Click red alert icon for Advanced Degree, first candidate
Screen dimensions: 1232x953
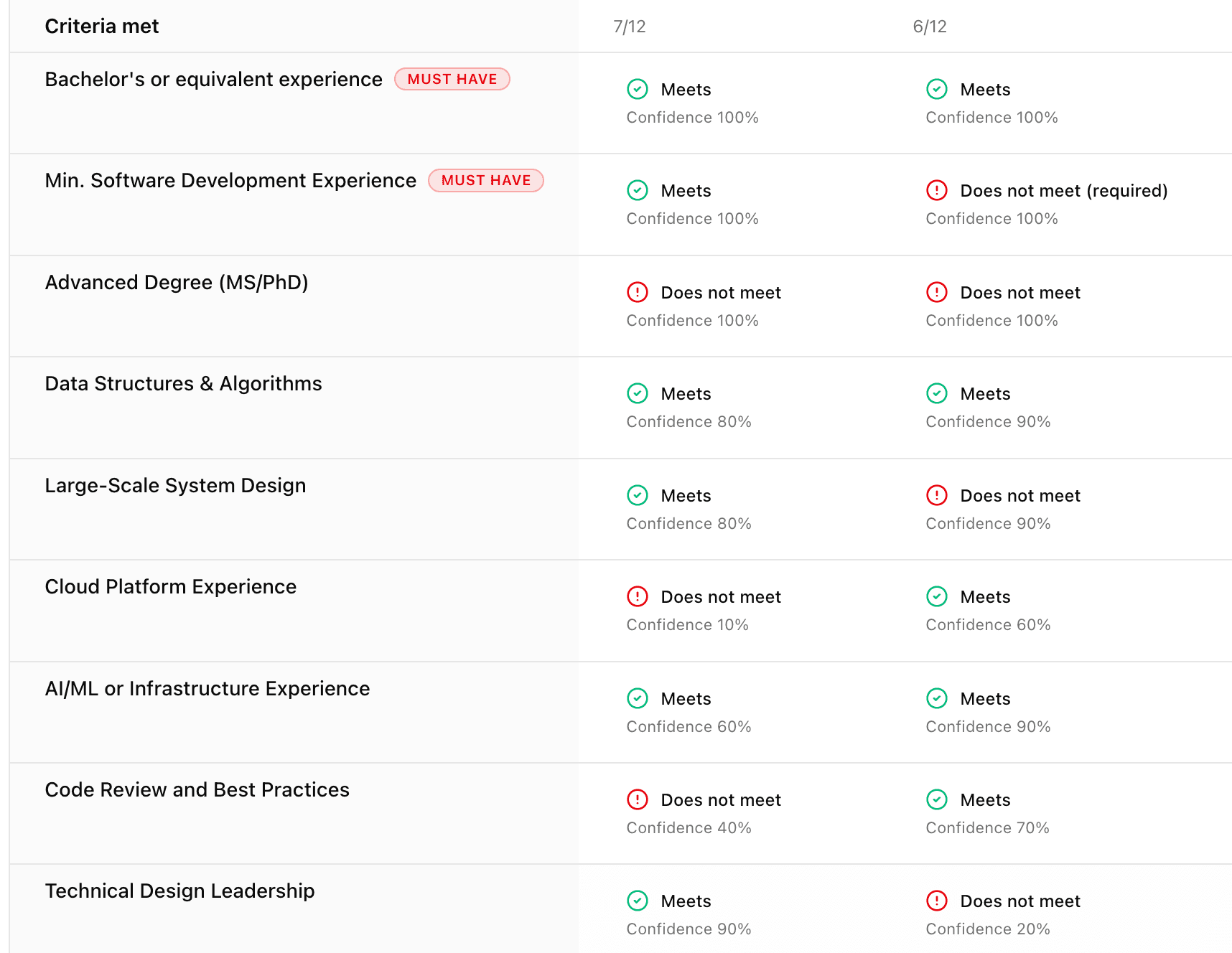point(638,292)
